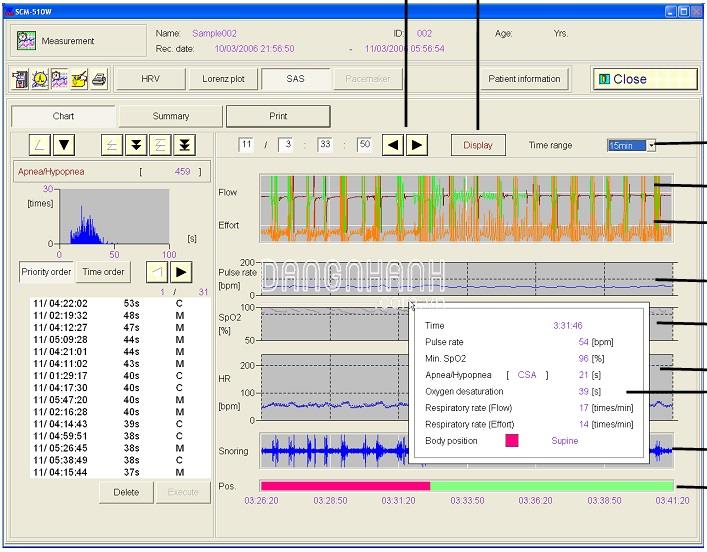Click the single down-triangle threshold icon
This screenshot has width=707, height=552.
(64, 145)
